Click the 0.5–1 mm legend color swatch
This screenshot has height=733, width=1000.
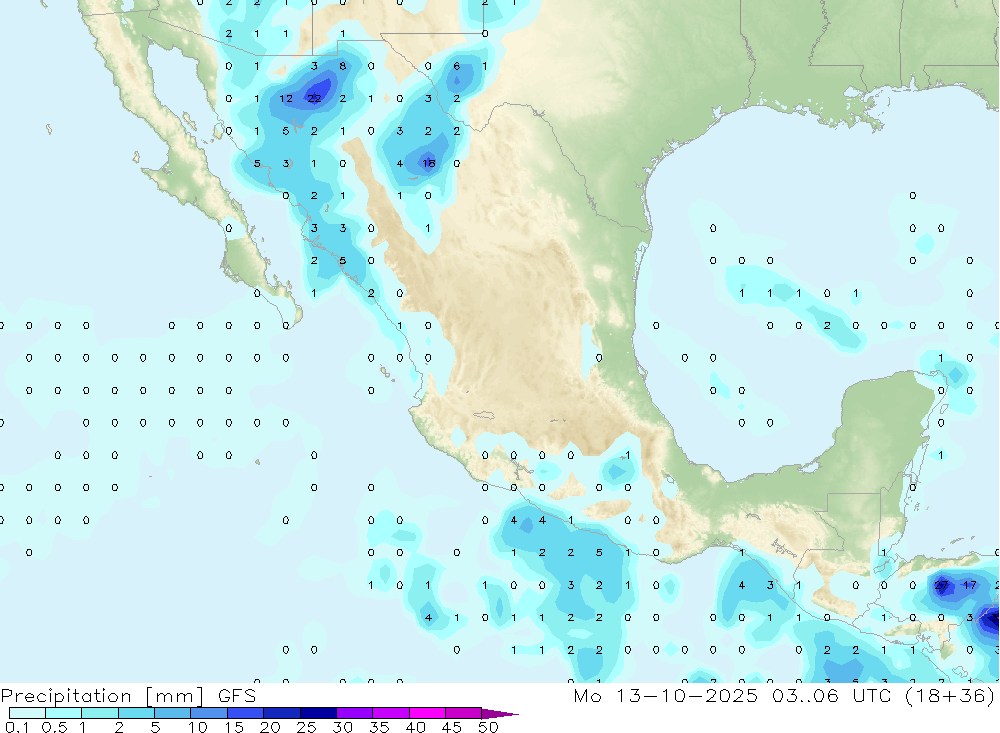point(64,713)
